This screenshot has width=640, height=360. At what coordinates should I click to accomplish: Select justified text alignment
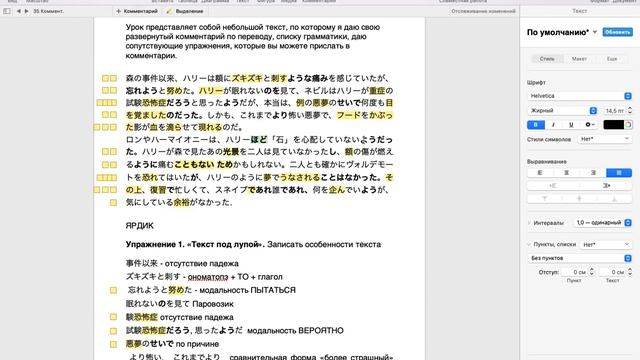click(x=619, y=173)
